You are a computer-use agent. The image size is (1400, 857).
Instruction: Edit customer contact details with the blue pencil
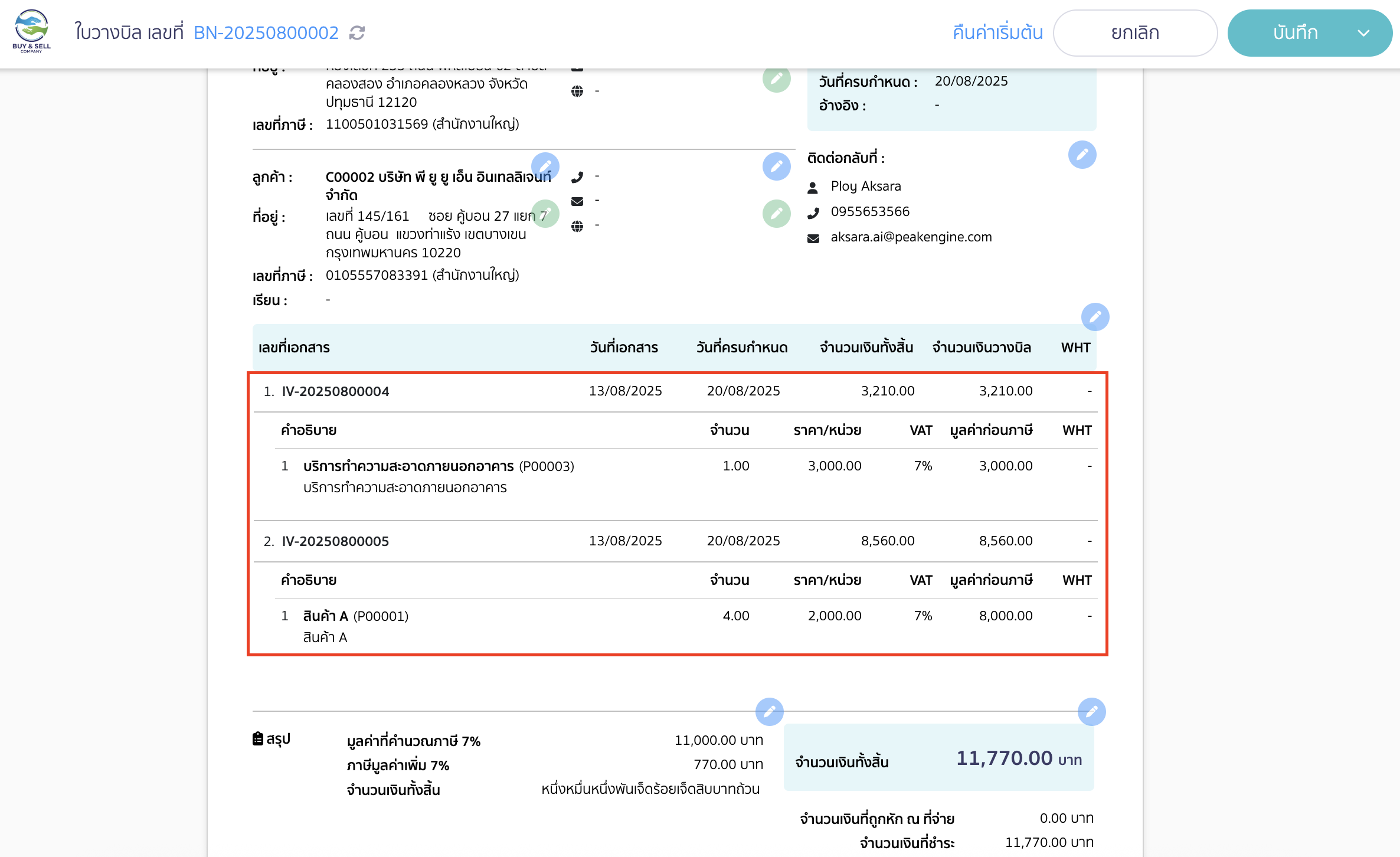tap(777, 166)
